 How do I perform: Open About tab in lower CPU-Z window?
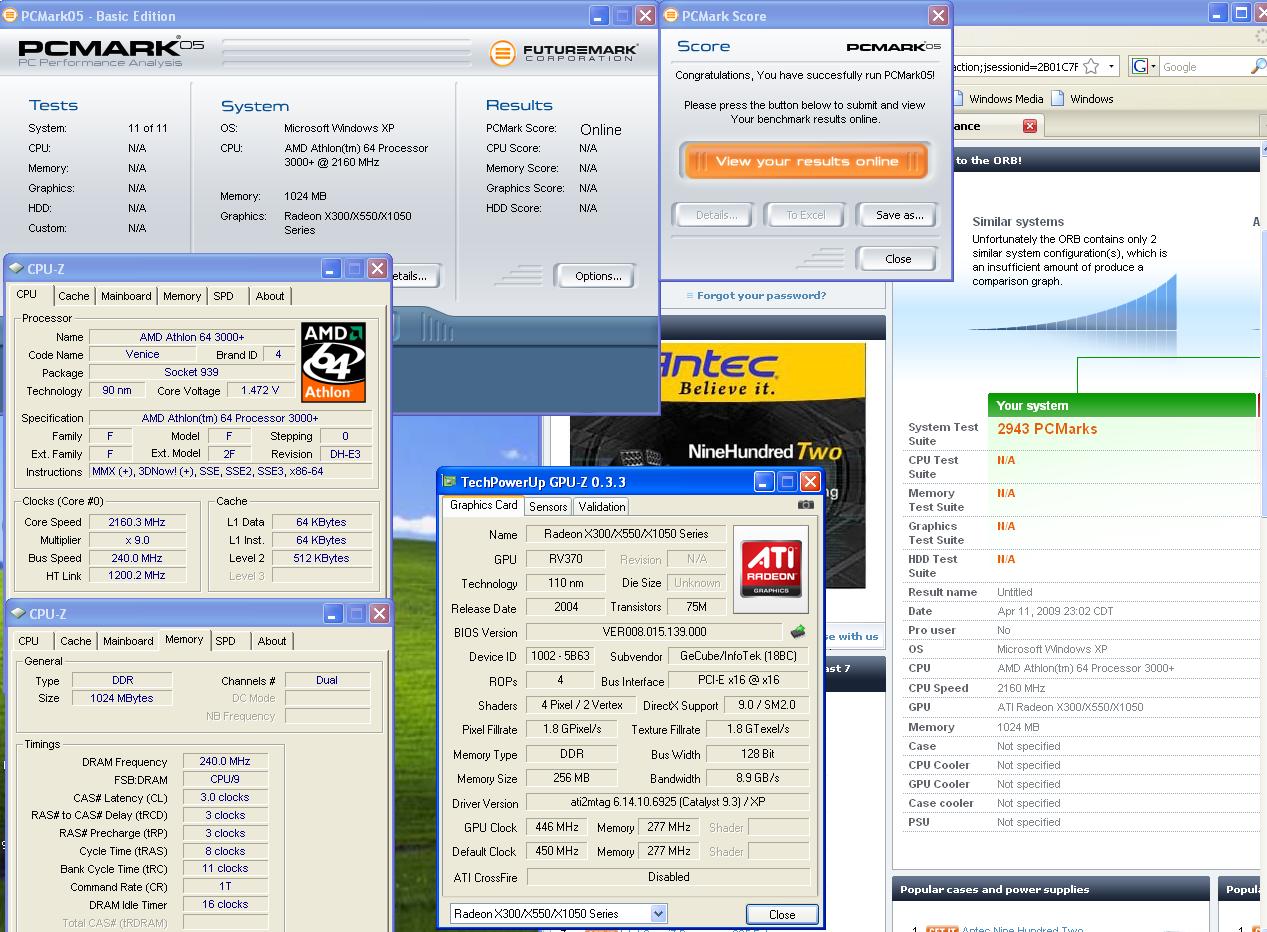[272, 641]
